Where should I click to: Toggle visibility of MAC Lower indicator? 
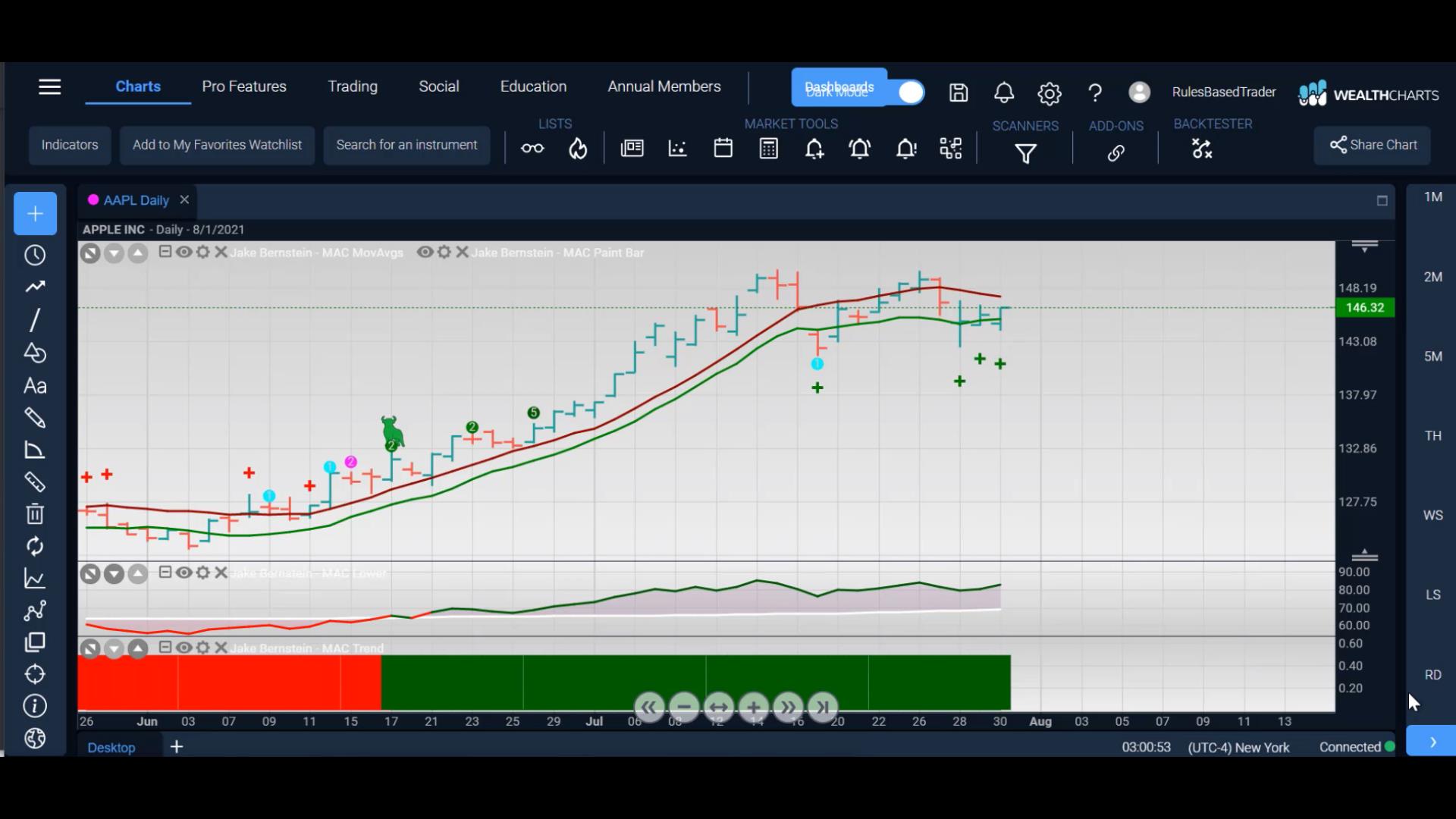tap(184, 573)
